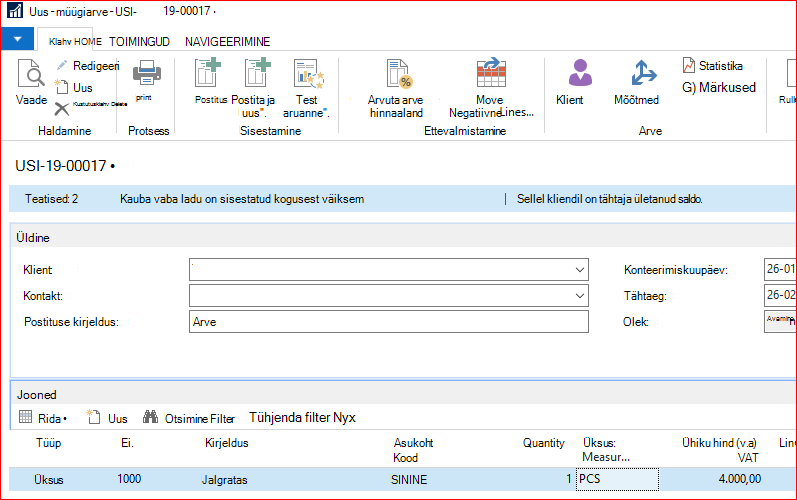Image resolution: width=797 pixels, height=500 pixels.
Task: Click Otsimine Filter in lines toolbar
Action: point(189,418)
